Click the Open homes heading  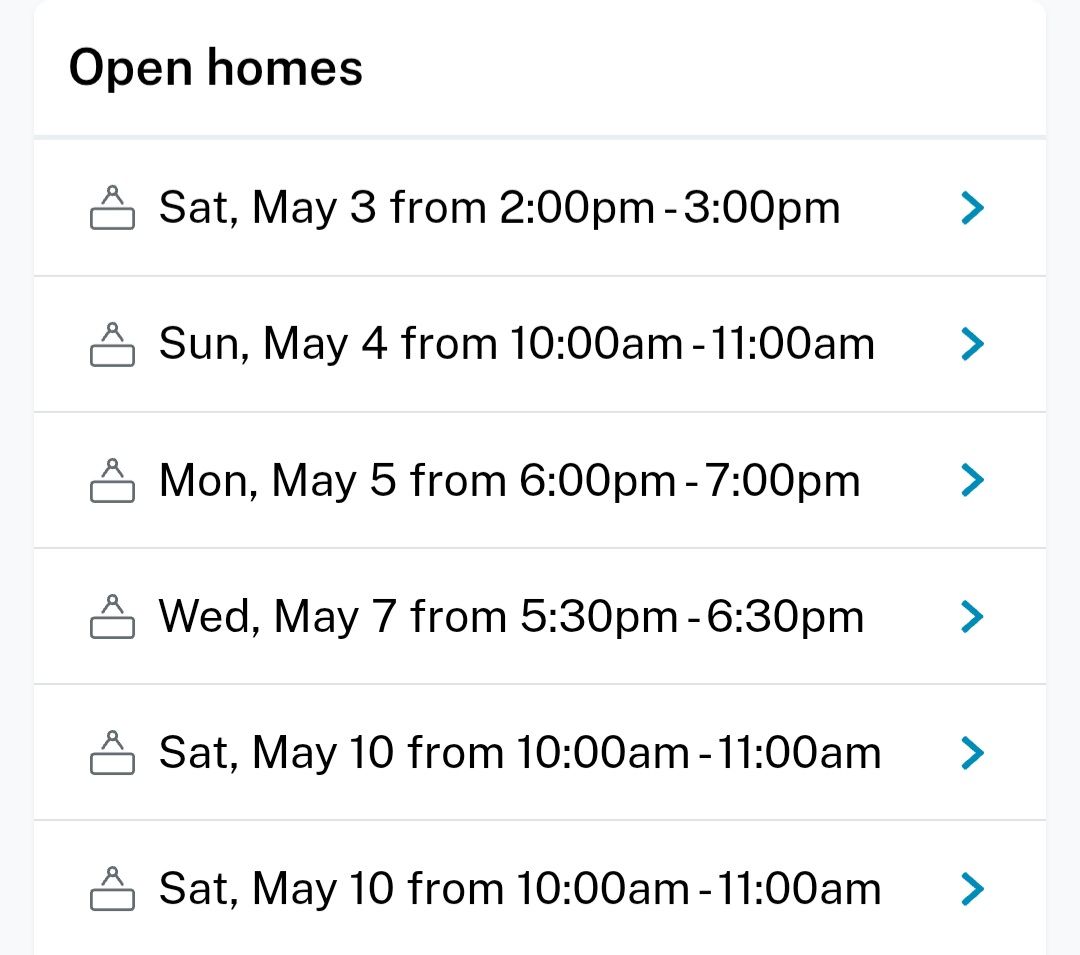point(215,68)
